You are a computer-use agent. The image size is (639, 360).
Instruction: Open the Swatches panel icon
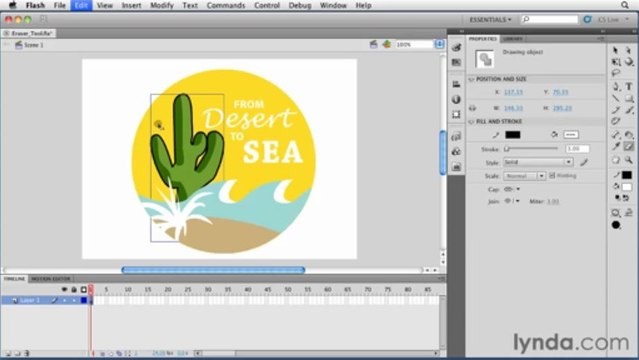pyautogui.click(x=456, y=62)
